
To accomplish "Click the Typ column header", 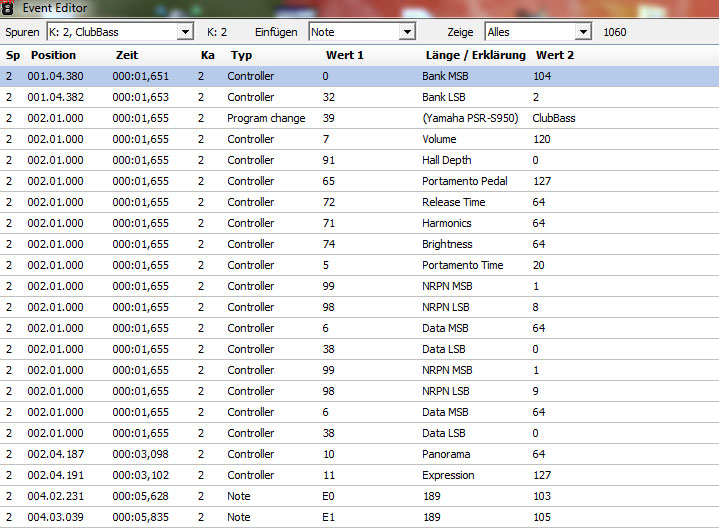I will (x=241, y=55).
